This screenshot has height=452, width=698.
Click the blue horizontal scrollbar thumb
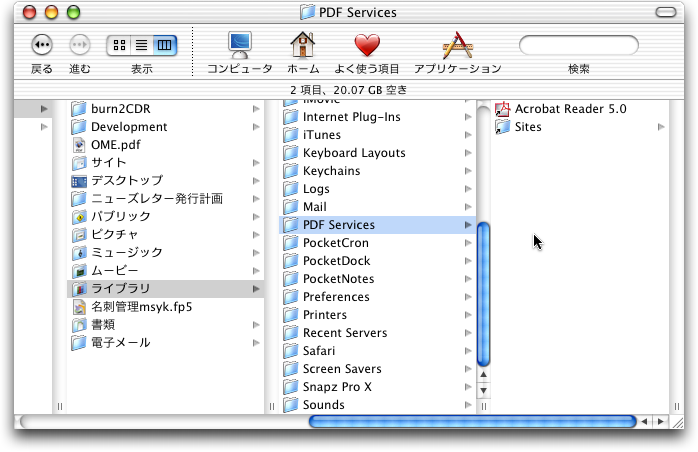[x=472, y=422]
